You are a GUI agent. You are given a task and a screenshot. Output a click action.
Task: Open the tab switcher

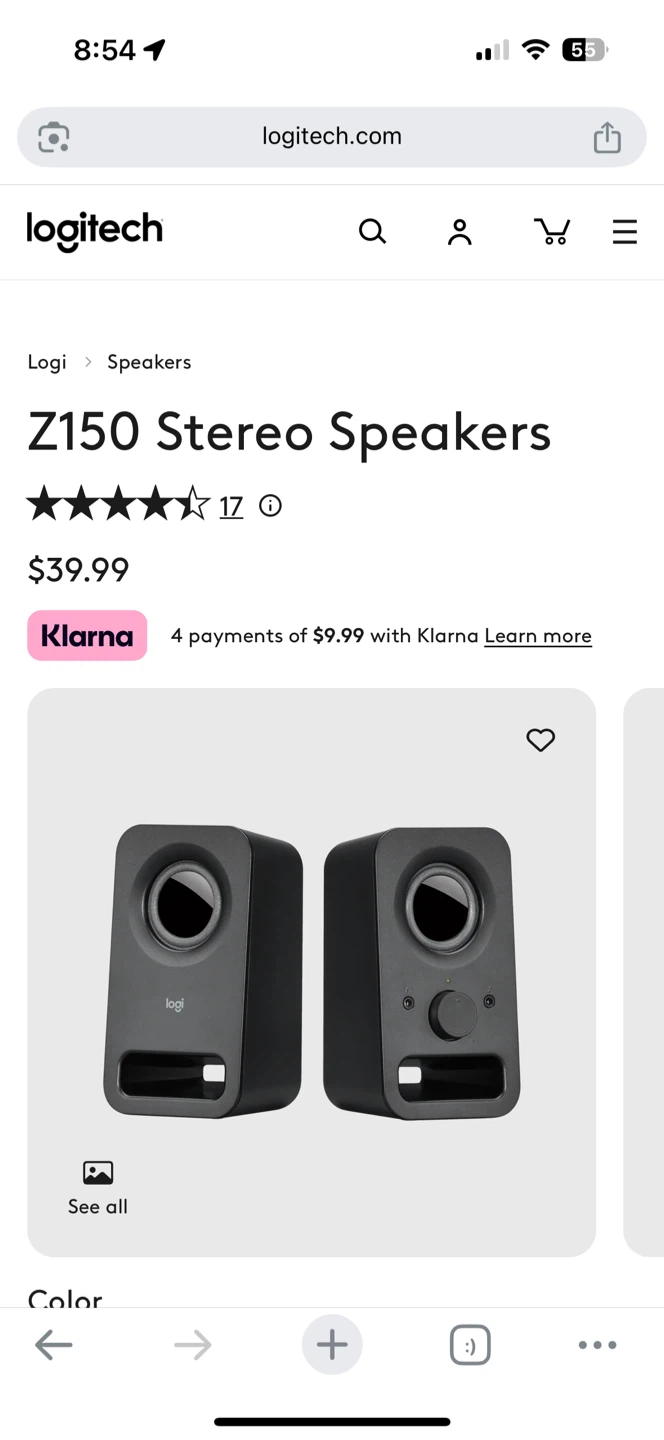click(x=470, y=1345)
